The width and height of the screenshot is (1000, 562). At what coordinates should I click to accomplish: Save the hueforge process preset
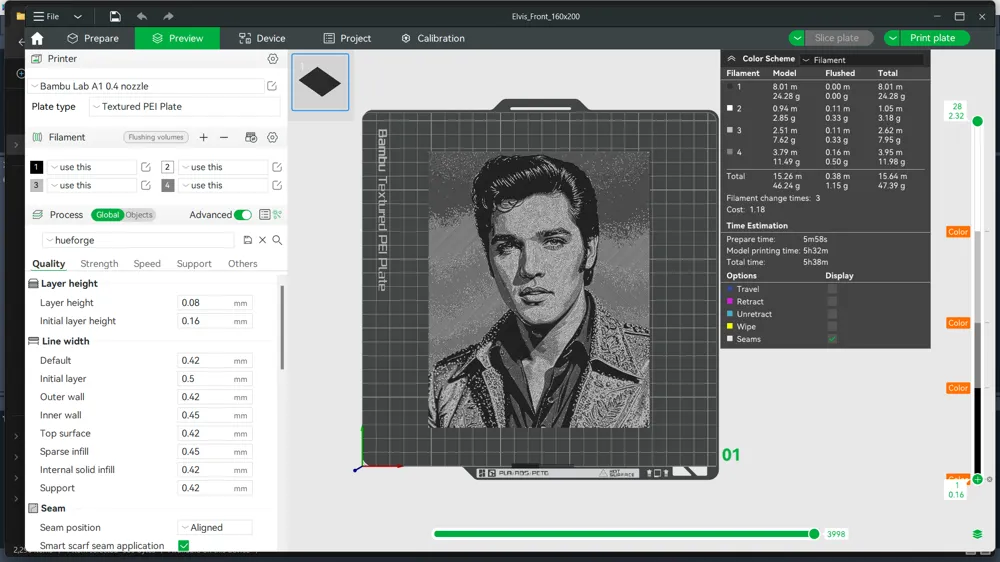(247, 240)
